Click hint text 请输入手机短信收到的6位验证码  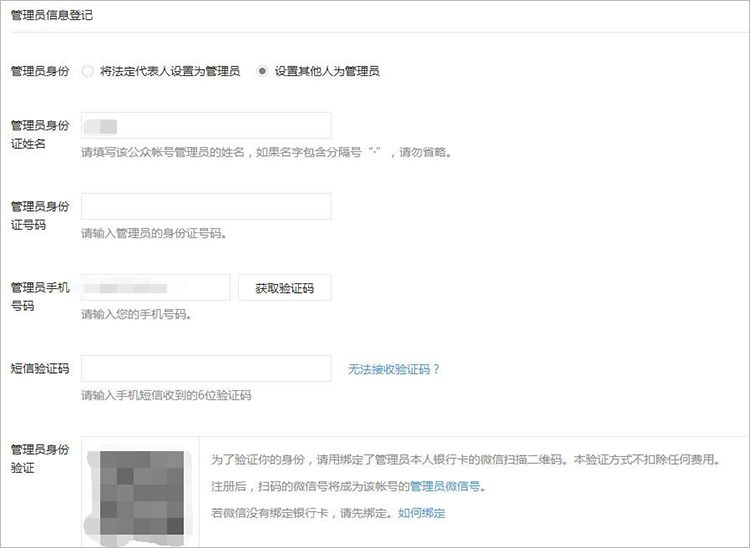click(x=166, y=395)
